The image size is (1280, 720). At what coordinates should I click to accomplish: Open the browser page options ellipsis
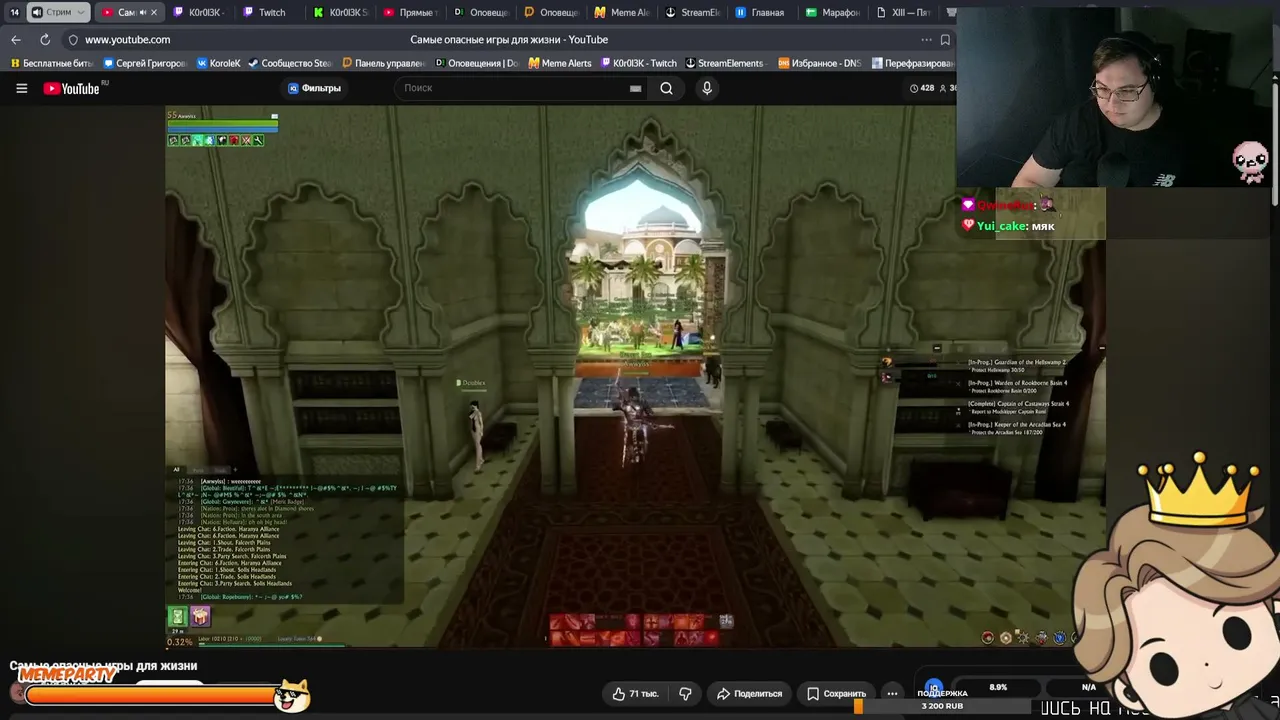[x=926, y=40]
